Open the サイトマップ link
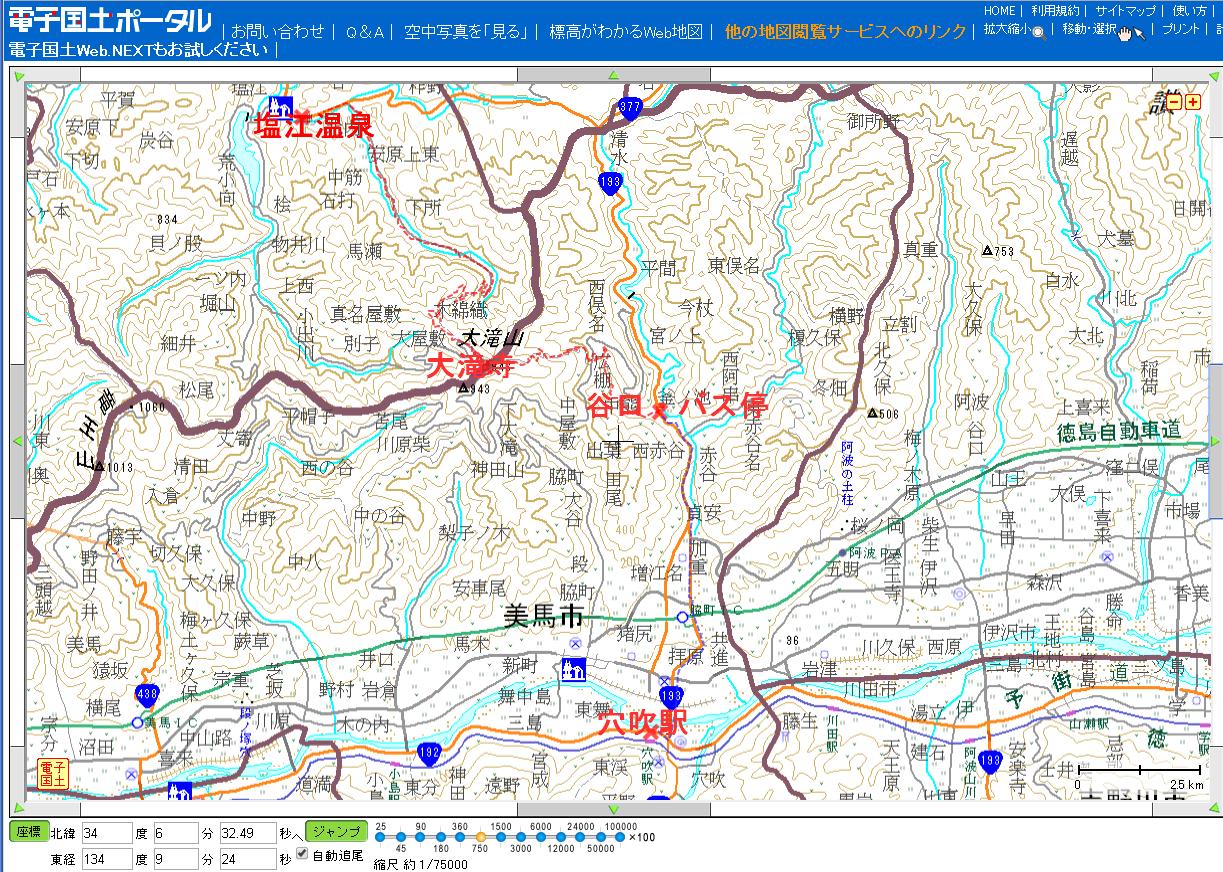Image resolution: width=1223 pixels, height=872 pixels. pos(1125,10)
